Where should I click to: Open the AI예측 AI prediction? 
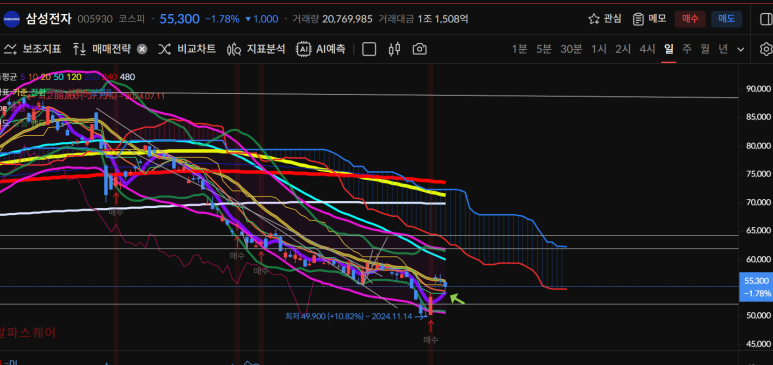click(x=321, y=49)
